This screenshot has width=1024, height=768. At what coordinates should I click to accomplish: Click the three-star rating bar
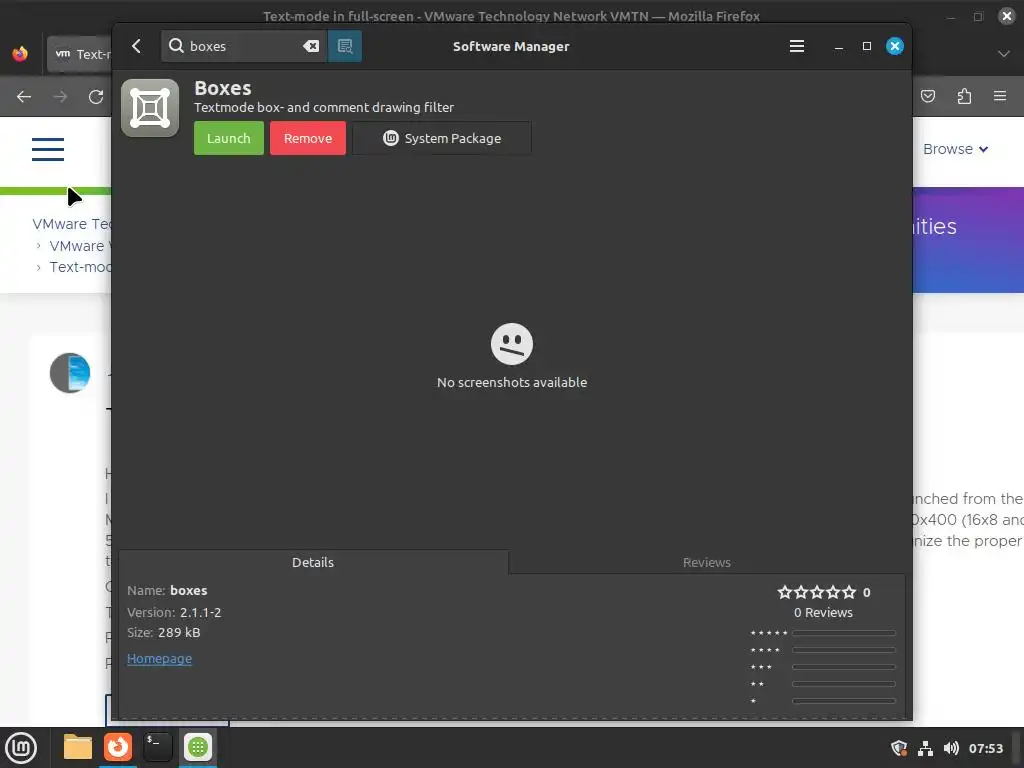844,667
